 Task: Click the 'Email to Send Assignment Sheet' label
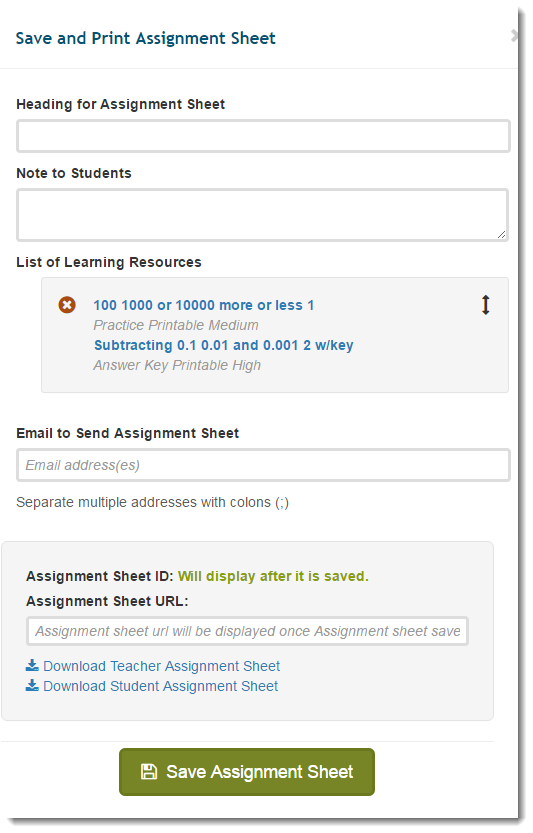[128, 433]
